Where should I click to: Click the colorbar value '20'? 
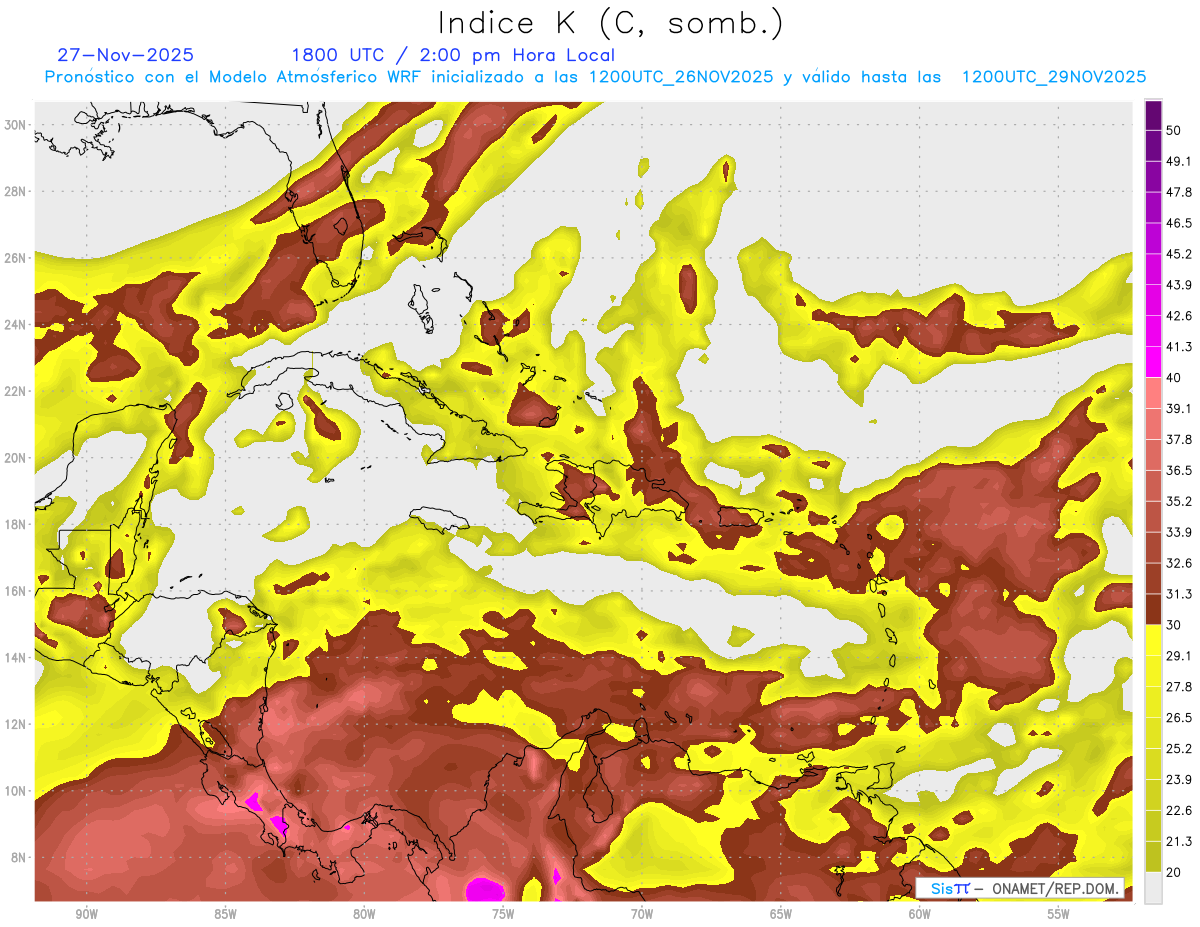pyautogui.click(x=1174, y=873)
